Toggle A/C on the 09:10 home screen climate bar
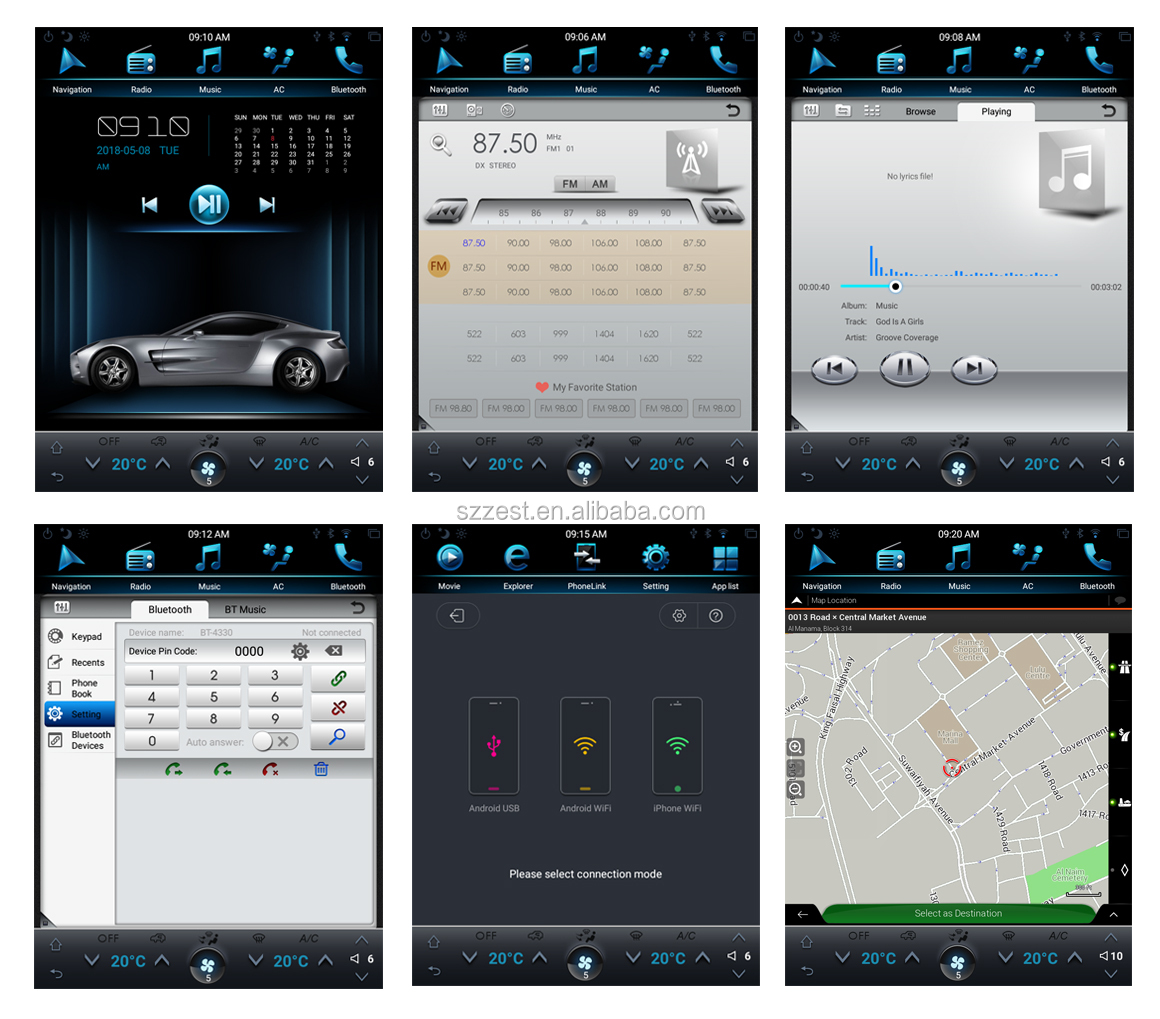 [x=309, y=442]
